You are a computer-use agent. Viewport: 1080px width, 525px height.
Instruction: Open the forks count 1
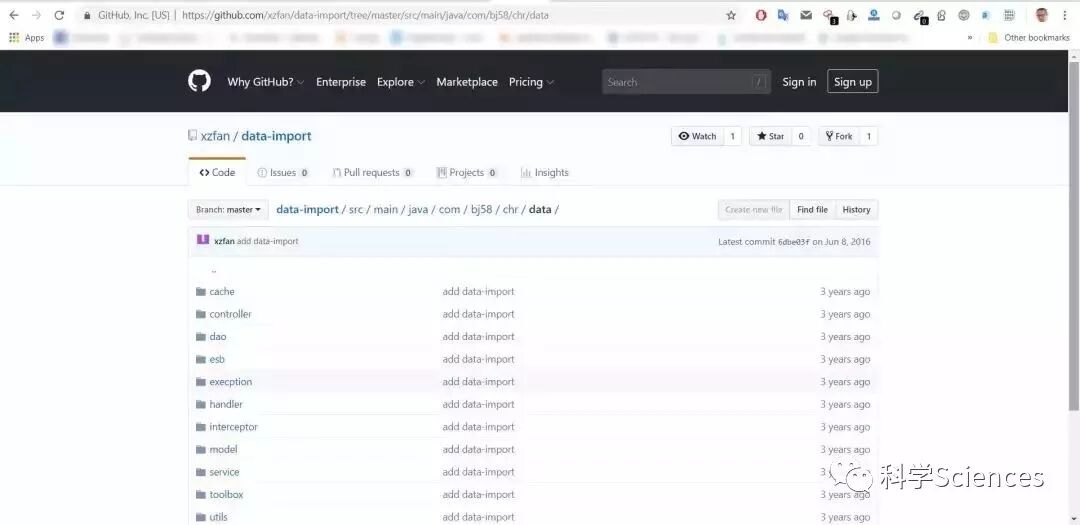click(x=869, y=136)
